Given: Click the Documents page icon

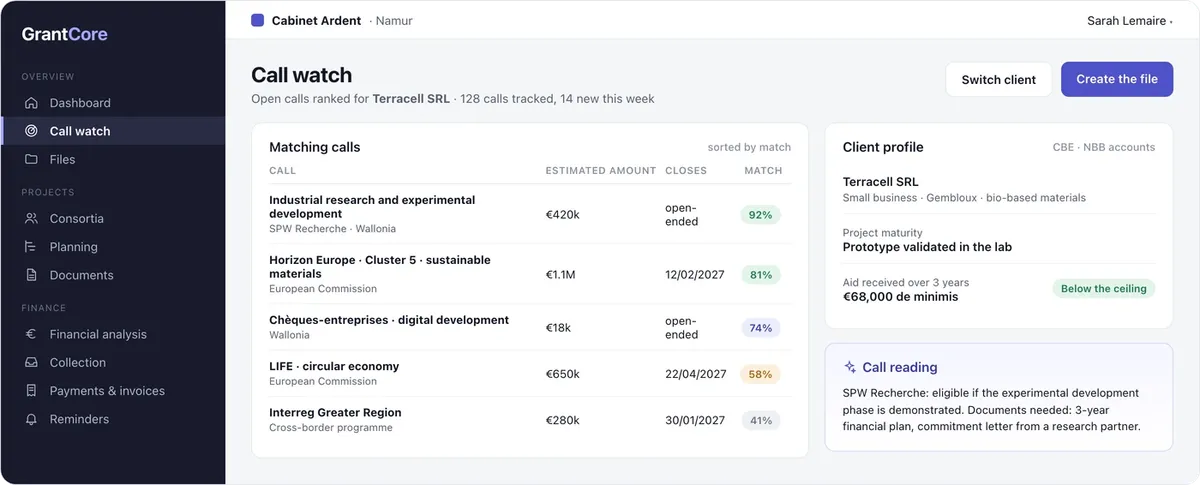Looking at the screenshot, I should pyautogui.click(x=31, y=275).
